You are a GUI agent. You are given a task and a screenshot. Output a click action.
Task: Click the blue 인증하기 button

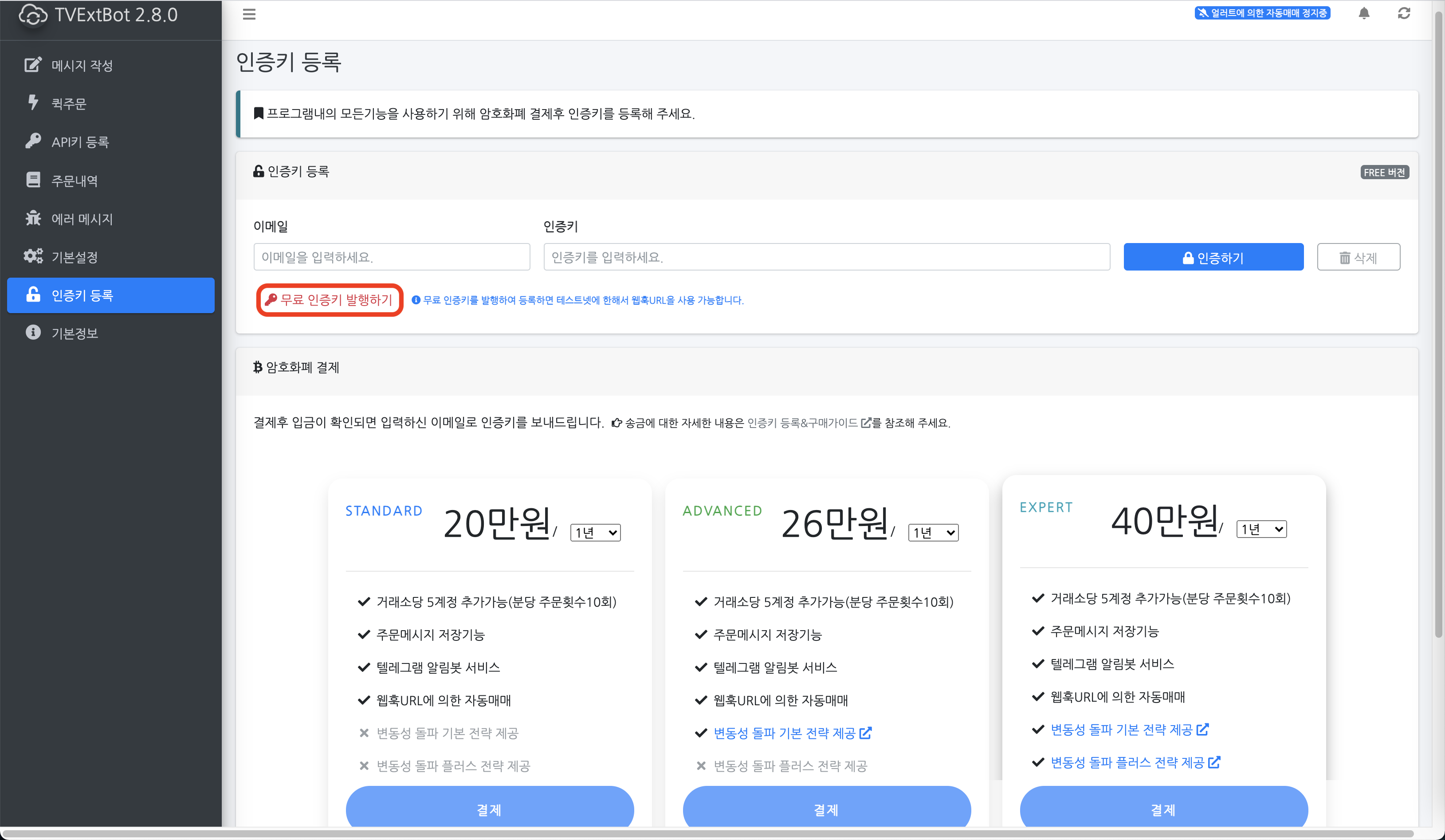click(1213, 257)
